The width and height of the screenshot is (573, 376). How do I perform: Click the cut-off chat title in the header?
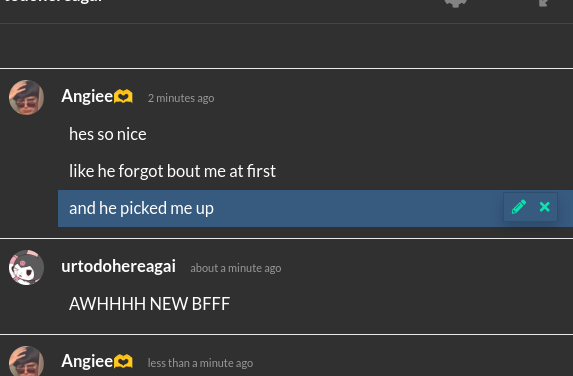[x=54, y=1]
